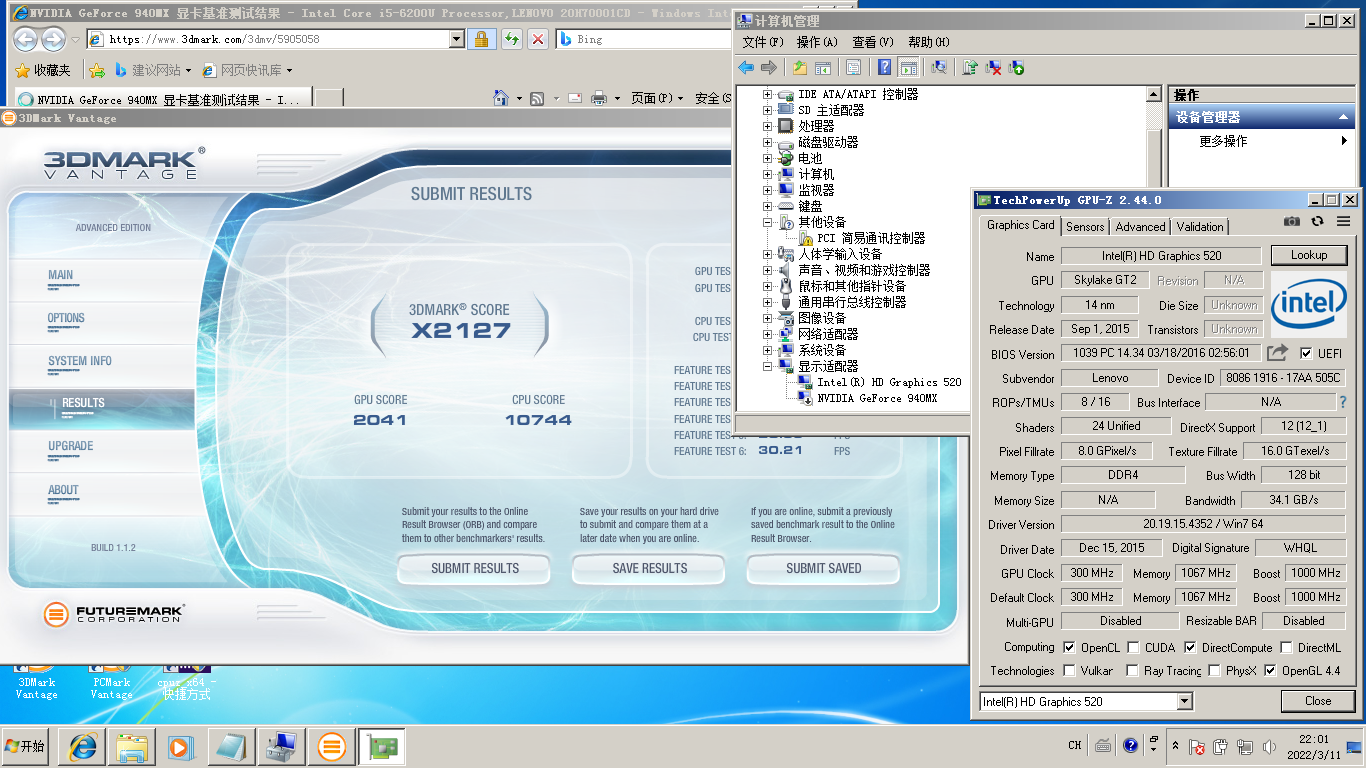Viewport: 1366px width, 768px height.
Task: Open the 开始 Start menu button
Action: pyautogui.click(x=26, y=746)
